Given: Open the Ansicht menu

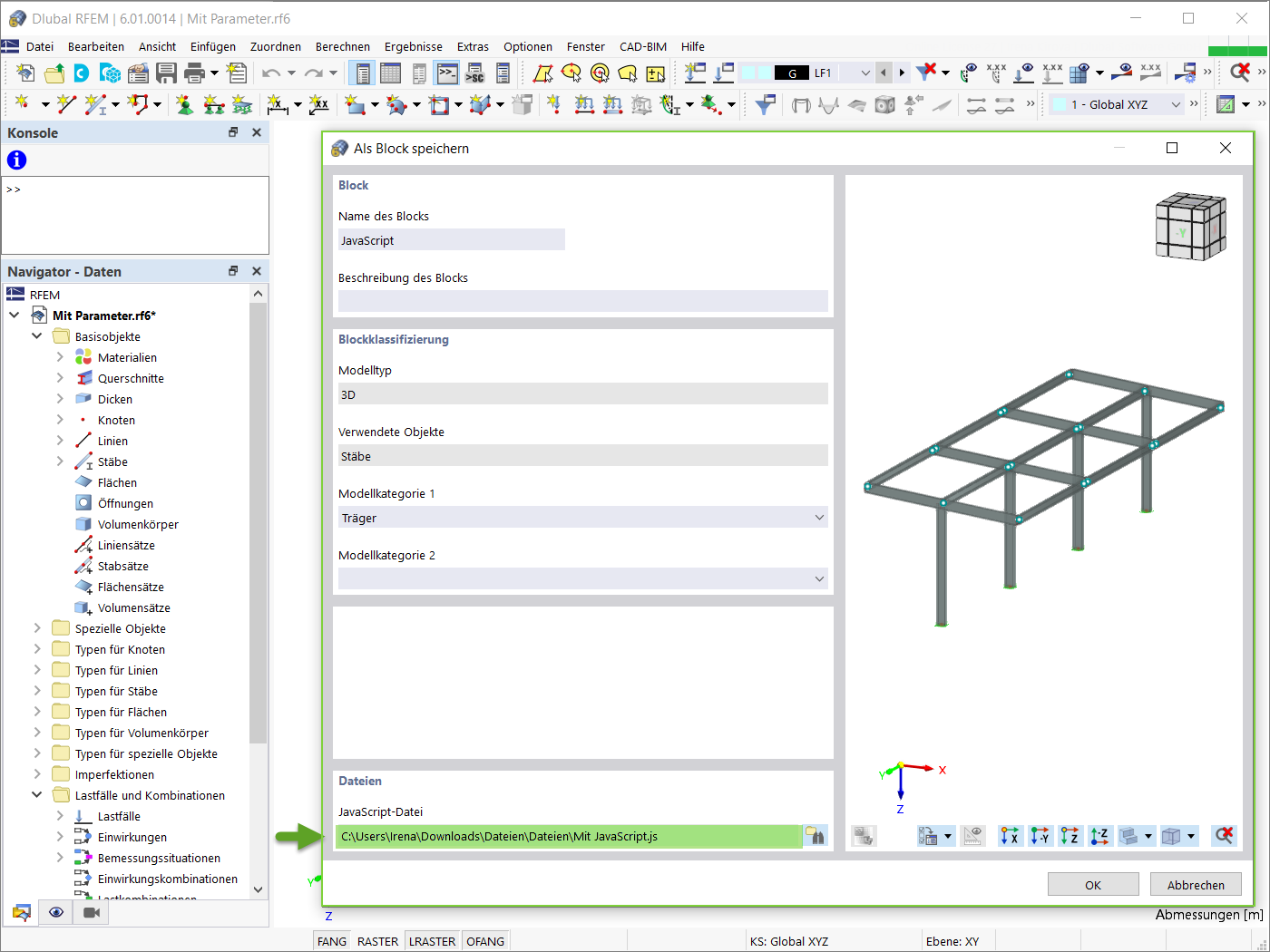Looking at the screenshot, I should click(x=158, y=46).
